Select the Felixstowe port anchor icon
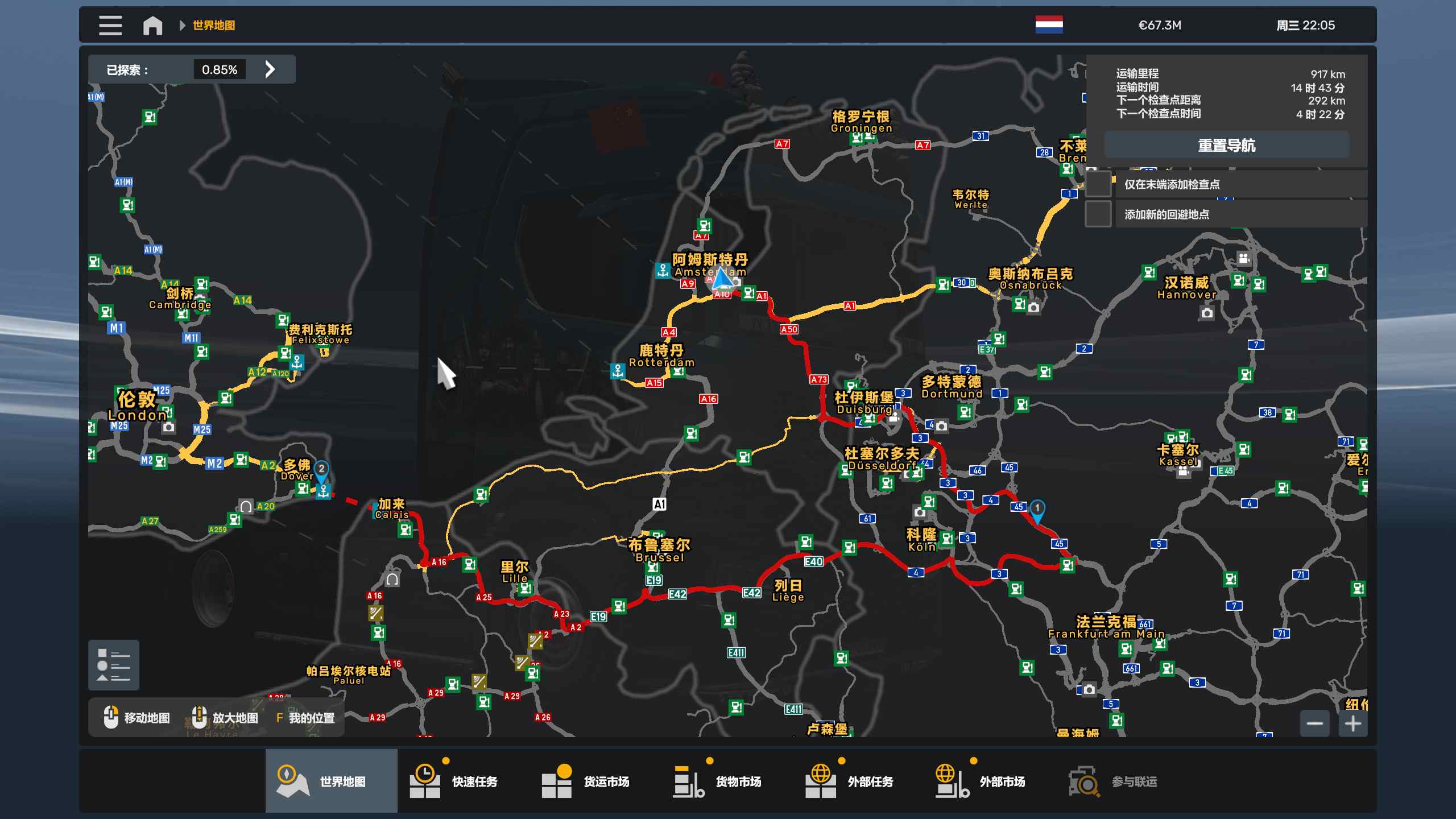The width and height of the screenshot is (1456, 819). coord(297,362)
